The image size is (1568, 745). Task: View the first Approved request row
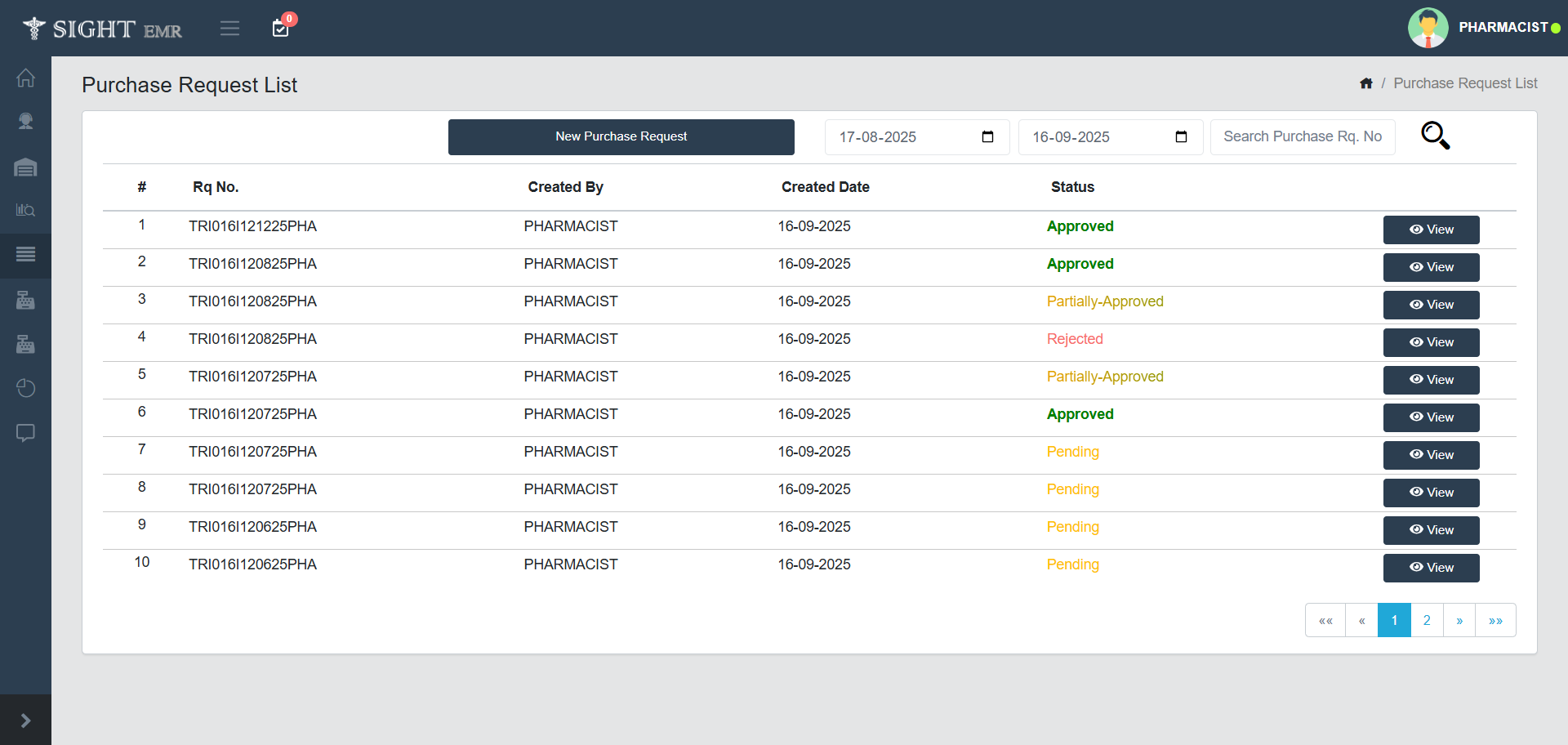(x=1431, y=230)
